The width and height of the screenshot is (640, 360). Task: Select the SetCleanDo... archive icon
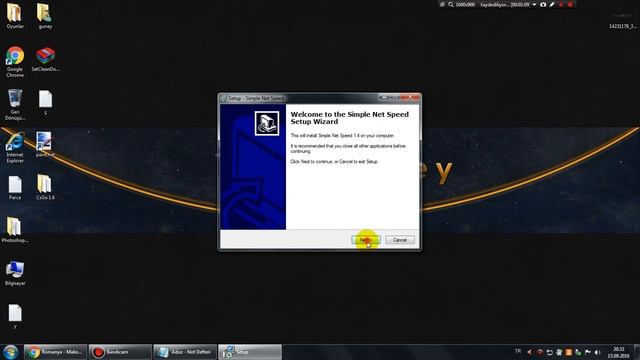[x=45, y=60]
